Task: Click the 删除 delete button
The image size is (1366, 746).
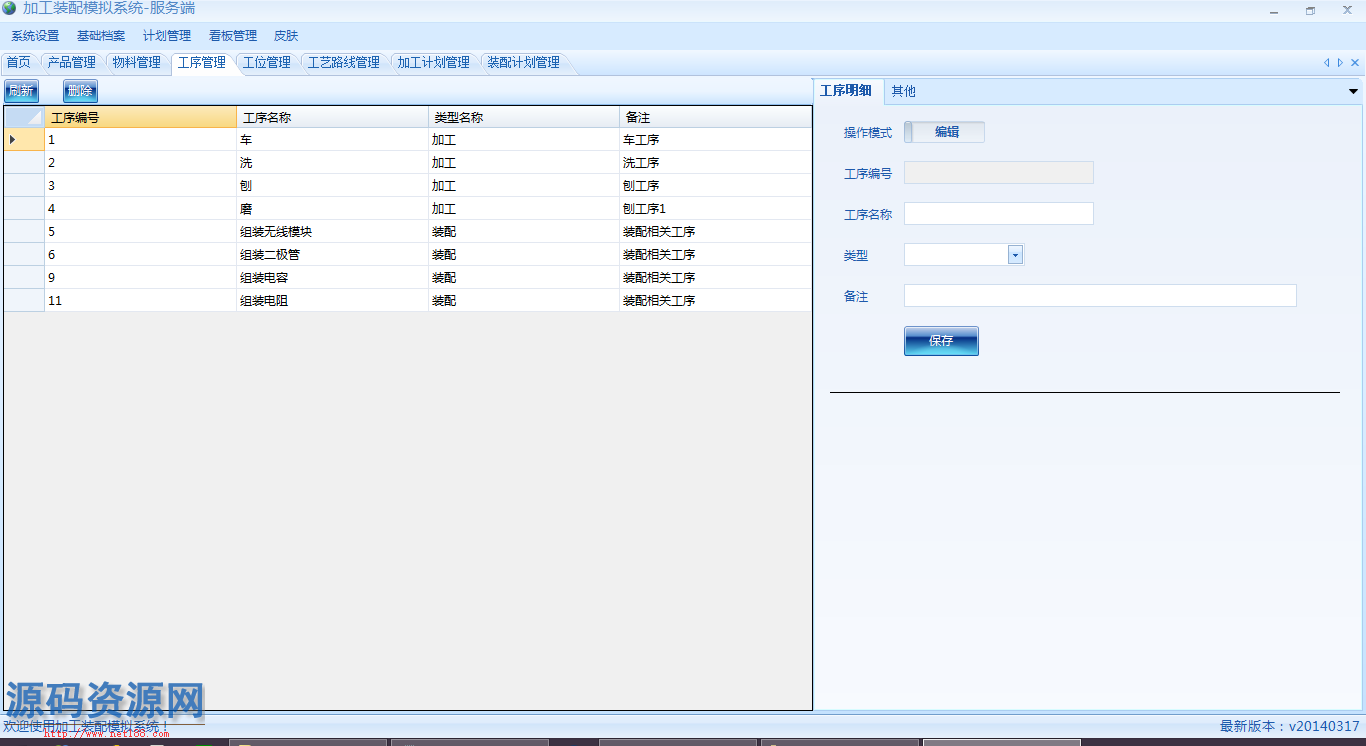Action: pos(80,91)
